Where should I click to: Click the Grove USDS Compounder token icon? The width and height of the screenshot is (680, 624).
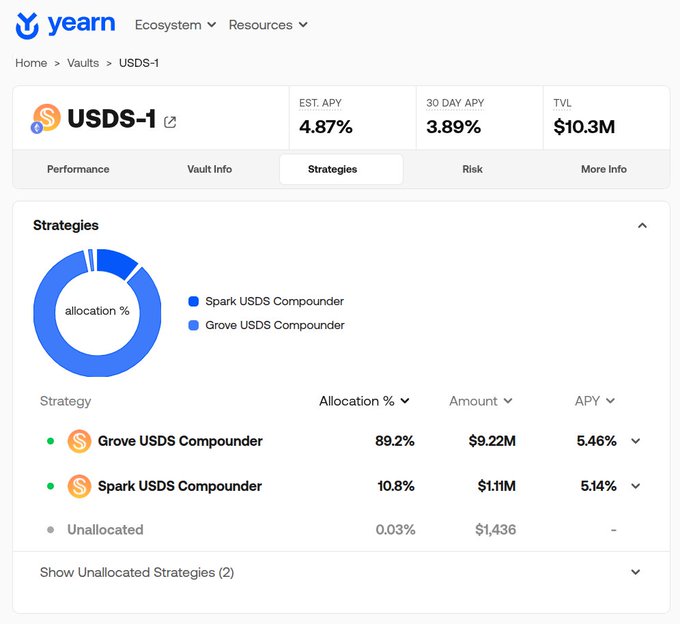(x=79, y=441)
